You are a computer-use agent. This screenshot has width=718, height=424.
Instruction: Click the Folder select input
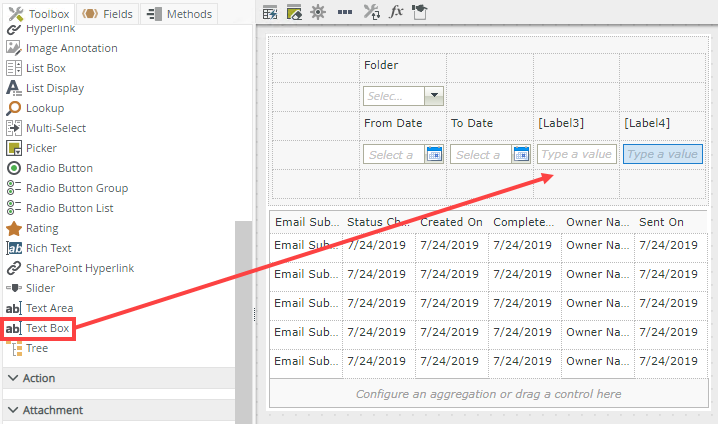point(394,96)
